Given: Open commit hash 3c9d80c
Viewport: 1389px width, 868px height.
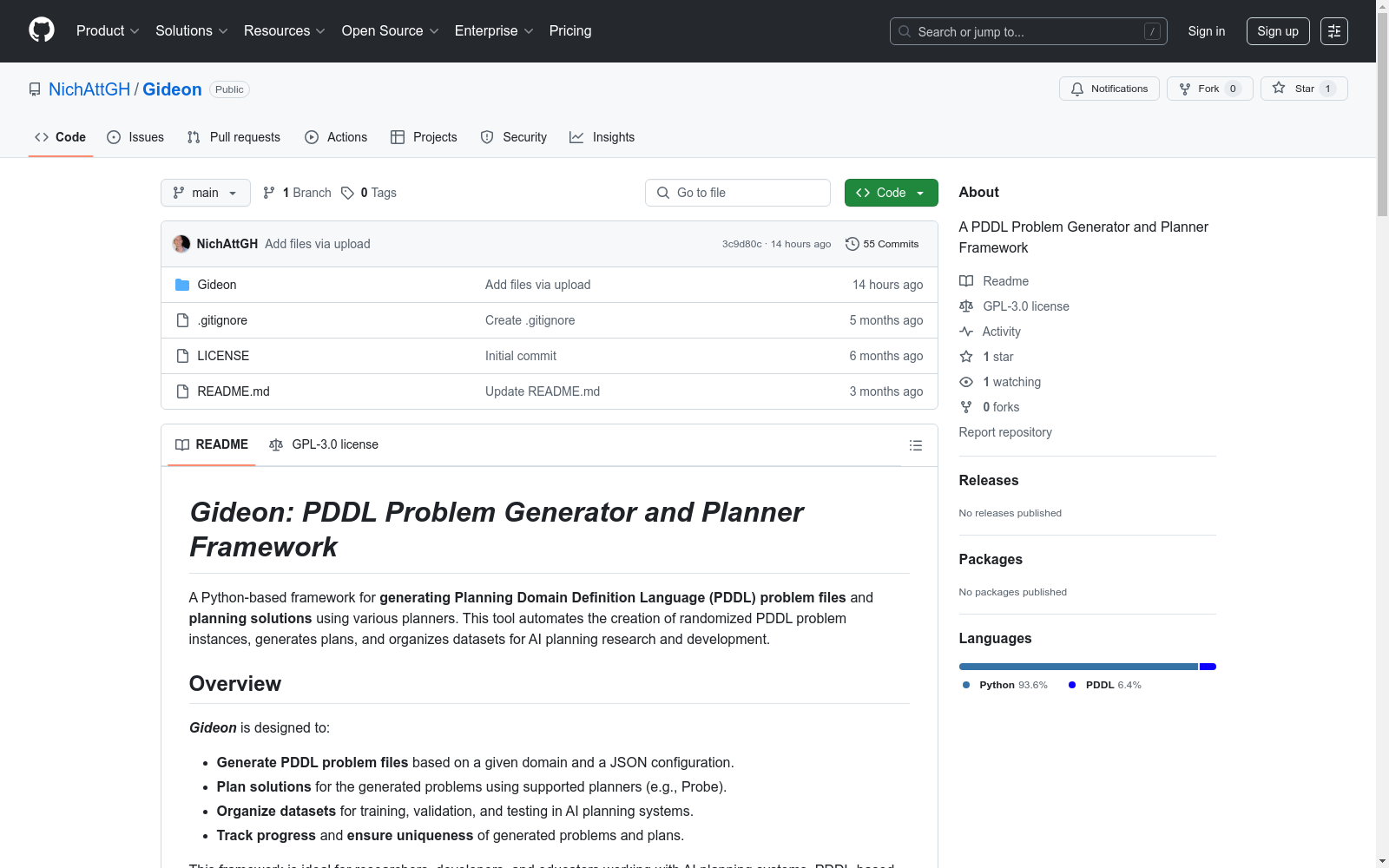Looking at the screenshot, I should point(741,244).
